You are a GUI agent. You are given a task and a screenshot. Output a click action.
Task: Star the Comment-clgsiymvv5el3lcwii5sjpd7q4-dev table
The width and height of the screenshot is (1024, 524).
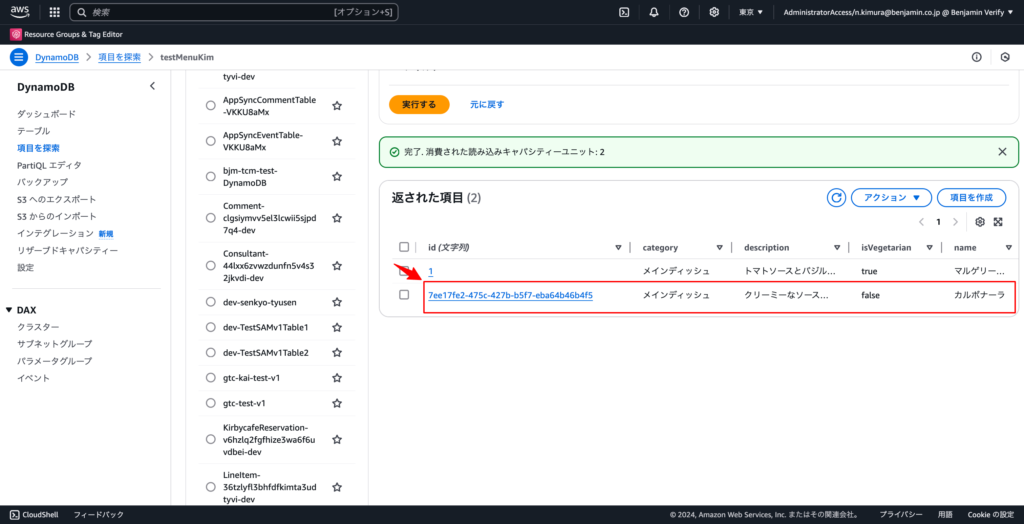tap(337, 218)
